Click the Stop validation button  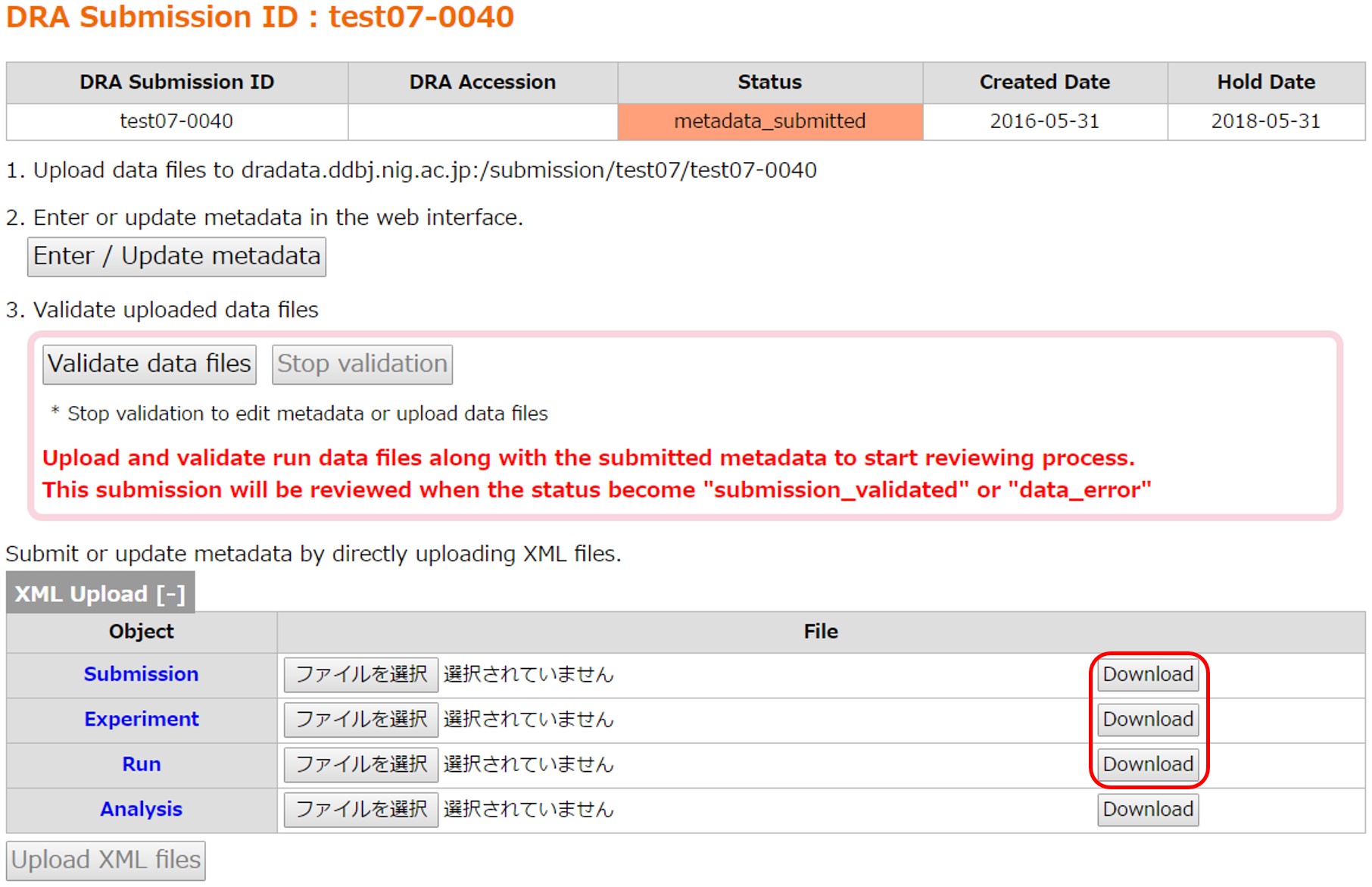[362, 364]
